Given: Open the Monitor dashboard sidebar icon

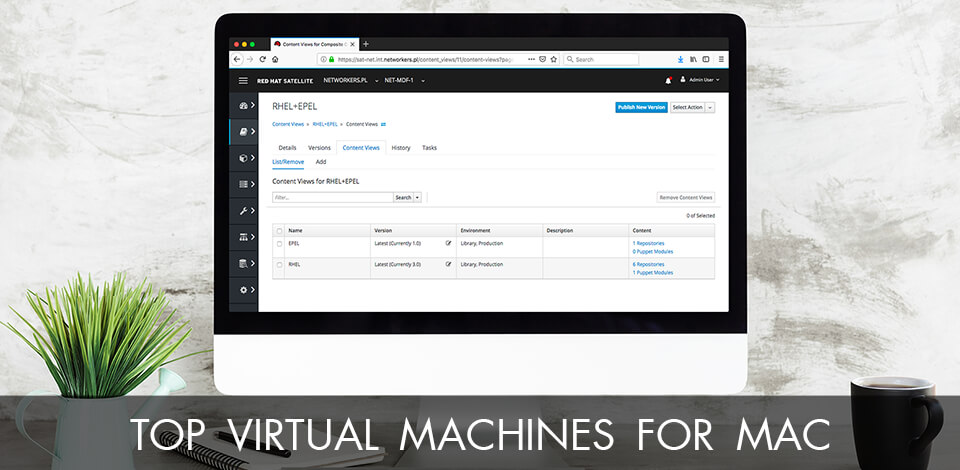Looking at the screenshot, I should pyautogui.click(x=243, y=105).
